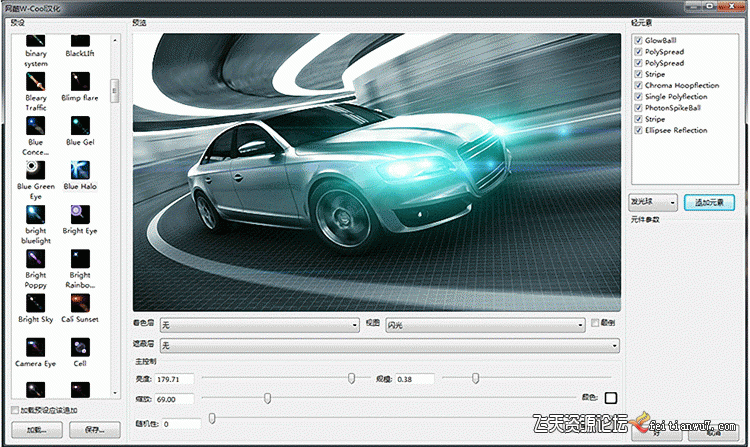Open the 颜色 color swatch
The width and height of the screenshot is (750, 447).
pos(610,398)
